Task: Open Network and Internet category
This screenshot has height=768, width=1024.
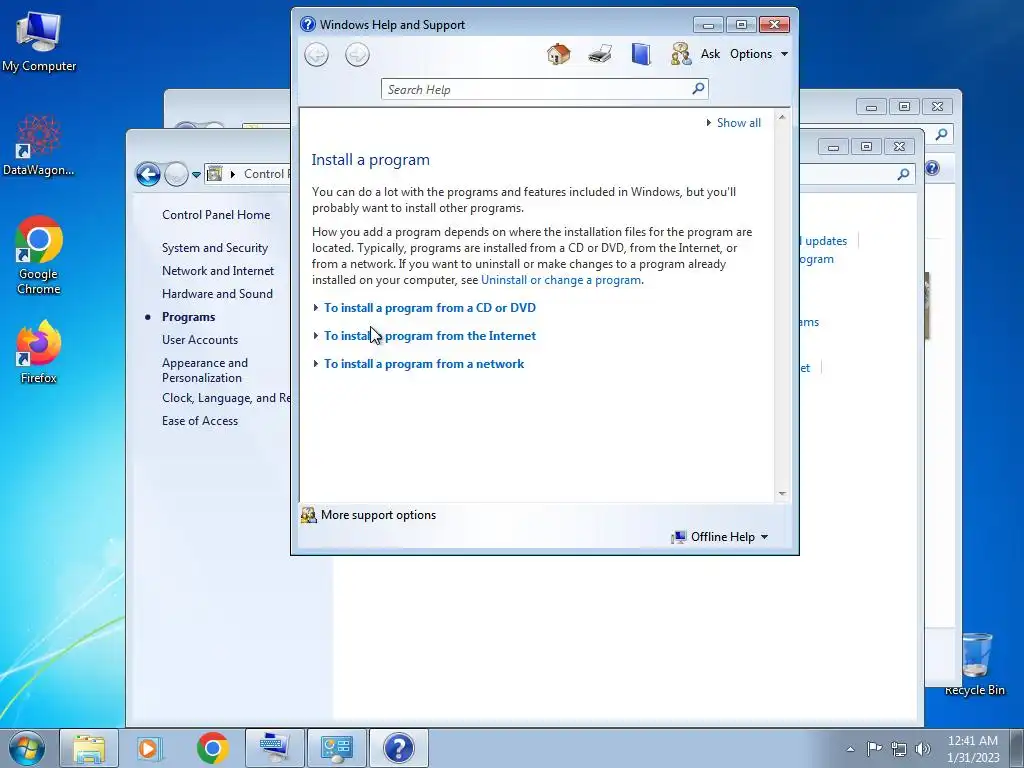Action: pyautogui.click(x=218, y=271)
